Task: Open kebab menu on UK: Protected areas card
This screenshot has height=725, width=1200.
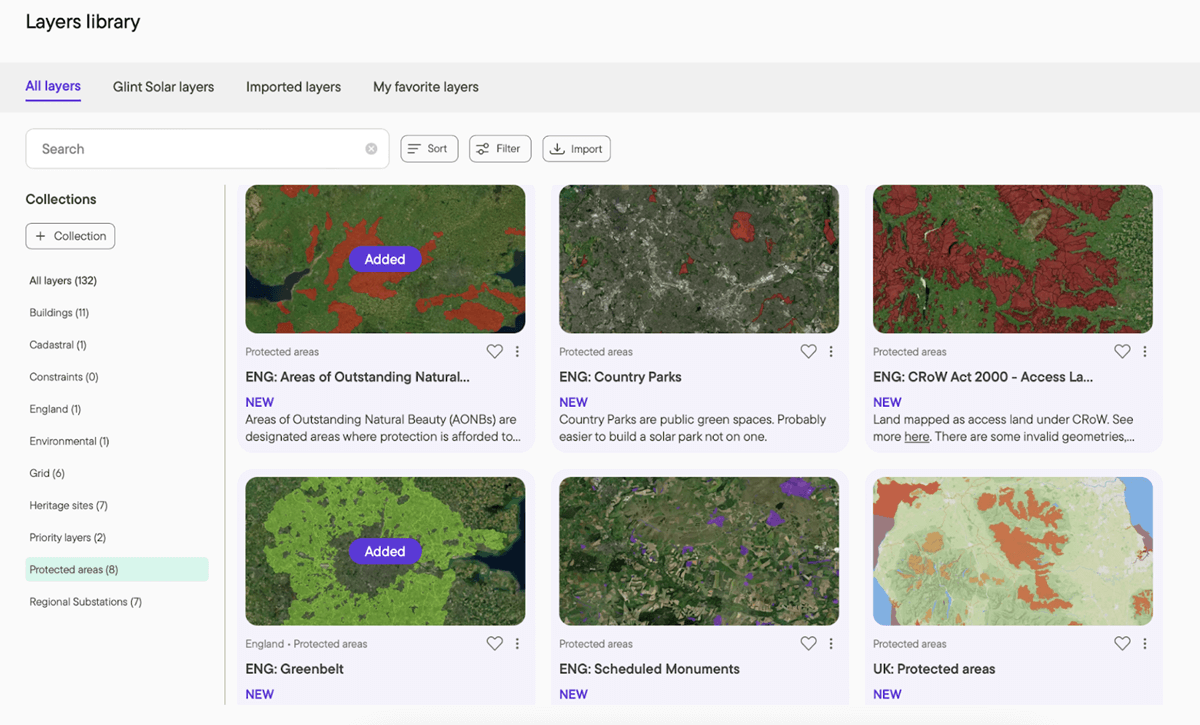Action: [1145, 644]
